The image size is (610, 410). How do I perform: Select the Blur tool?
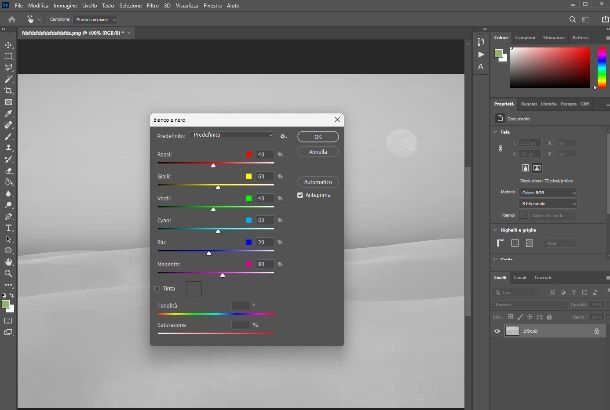[8, 193]
